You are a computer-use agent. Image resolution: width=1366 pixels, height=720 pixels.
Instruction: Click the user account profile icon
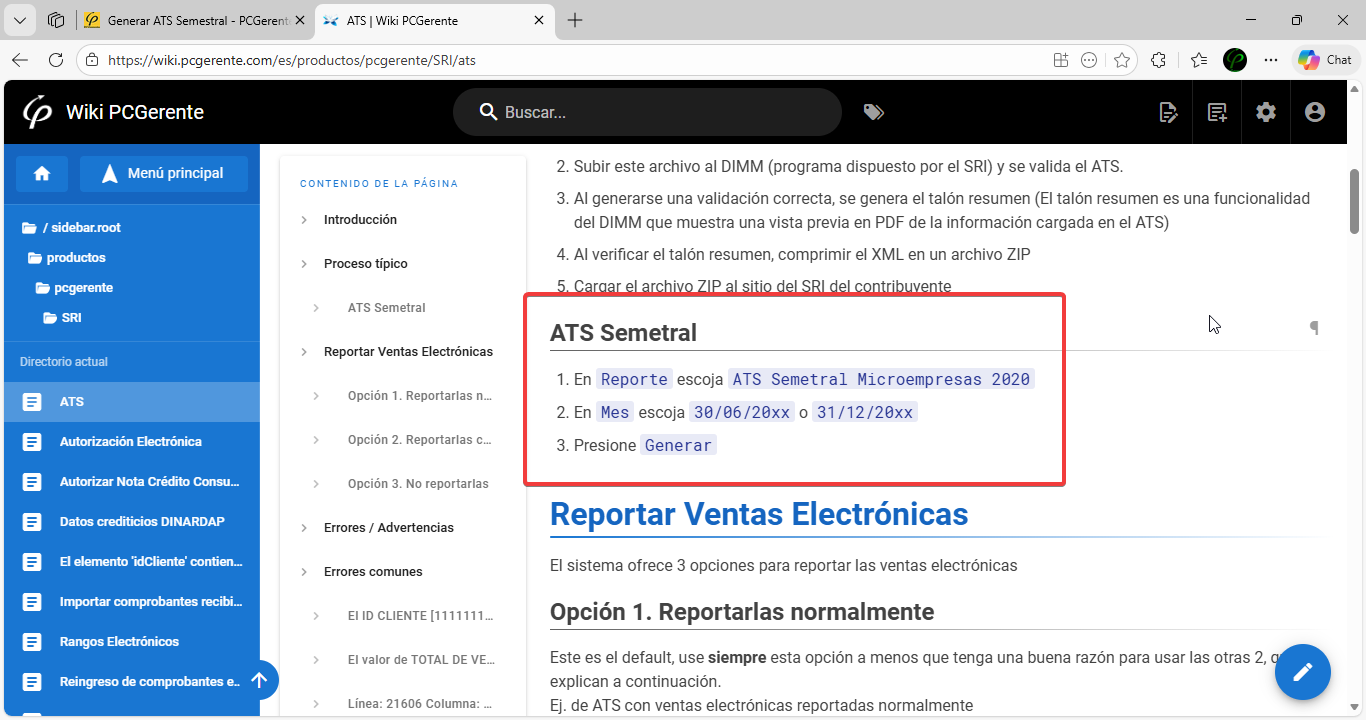1315,112
